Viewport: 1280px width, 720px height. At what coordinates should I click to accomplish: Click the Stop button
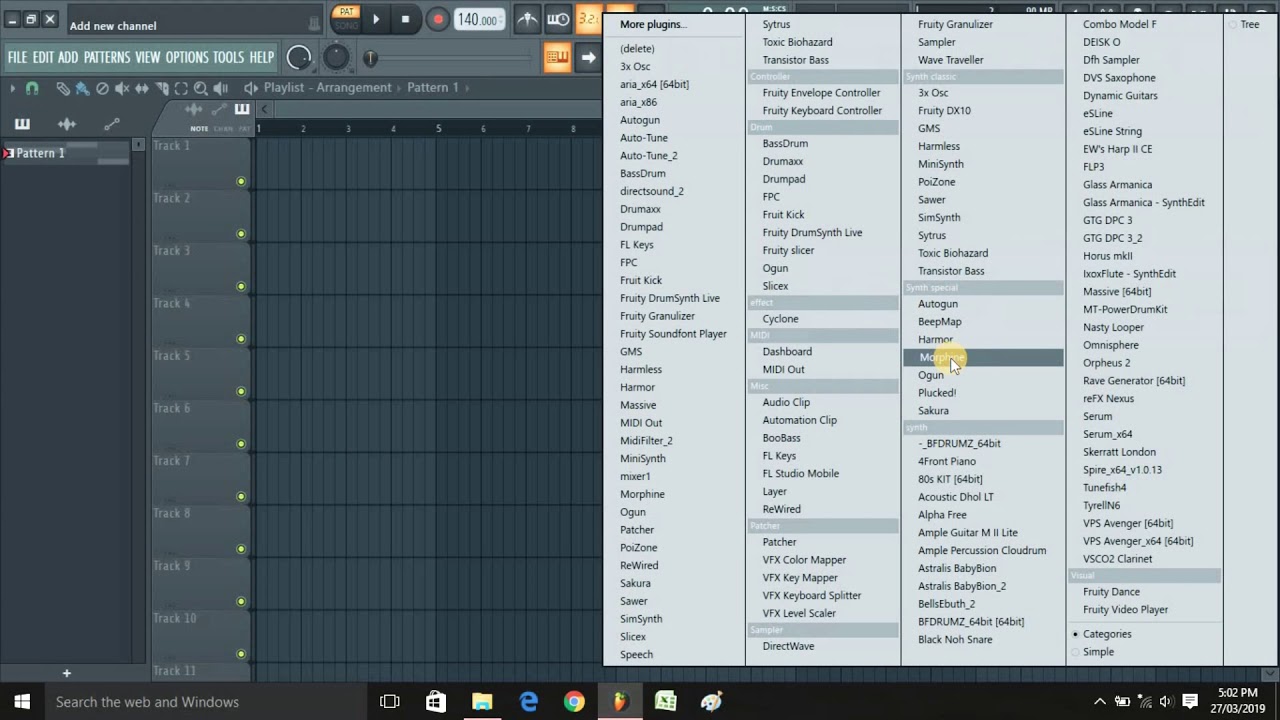click(x=405, y=19)
